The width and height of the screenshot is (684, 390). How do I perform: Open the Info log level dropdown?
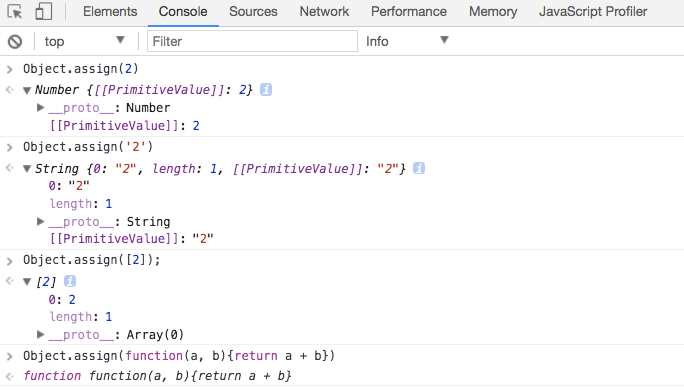click(407, 41)
